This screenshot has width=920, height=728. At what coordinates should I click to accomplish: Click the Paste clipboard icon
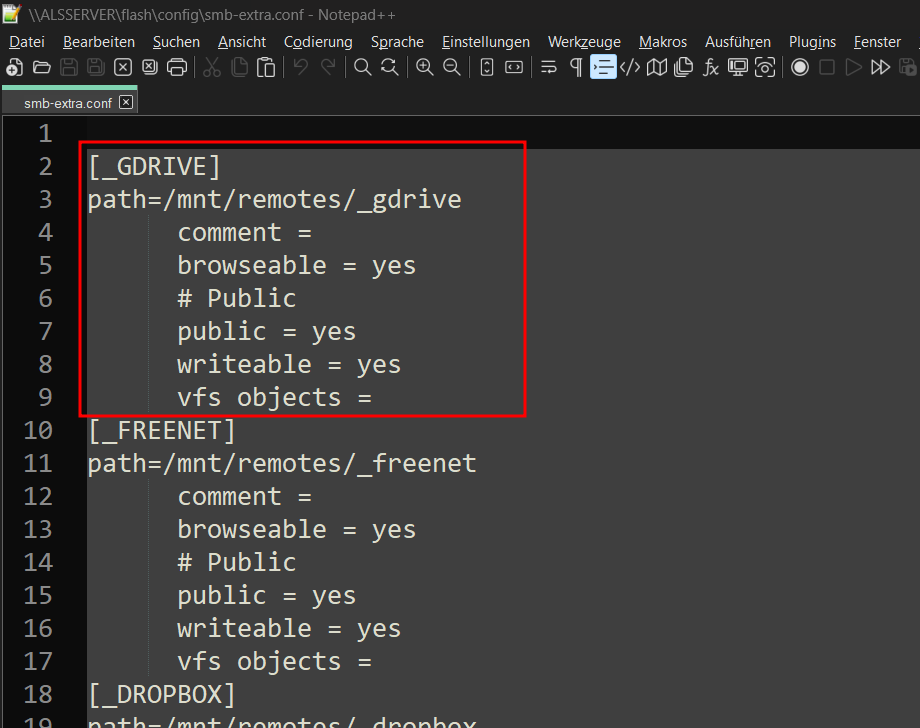[266, 67]
